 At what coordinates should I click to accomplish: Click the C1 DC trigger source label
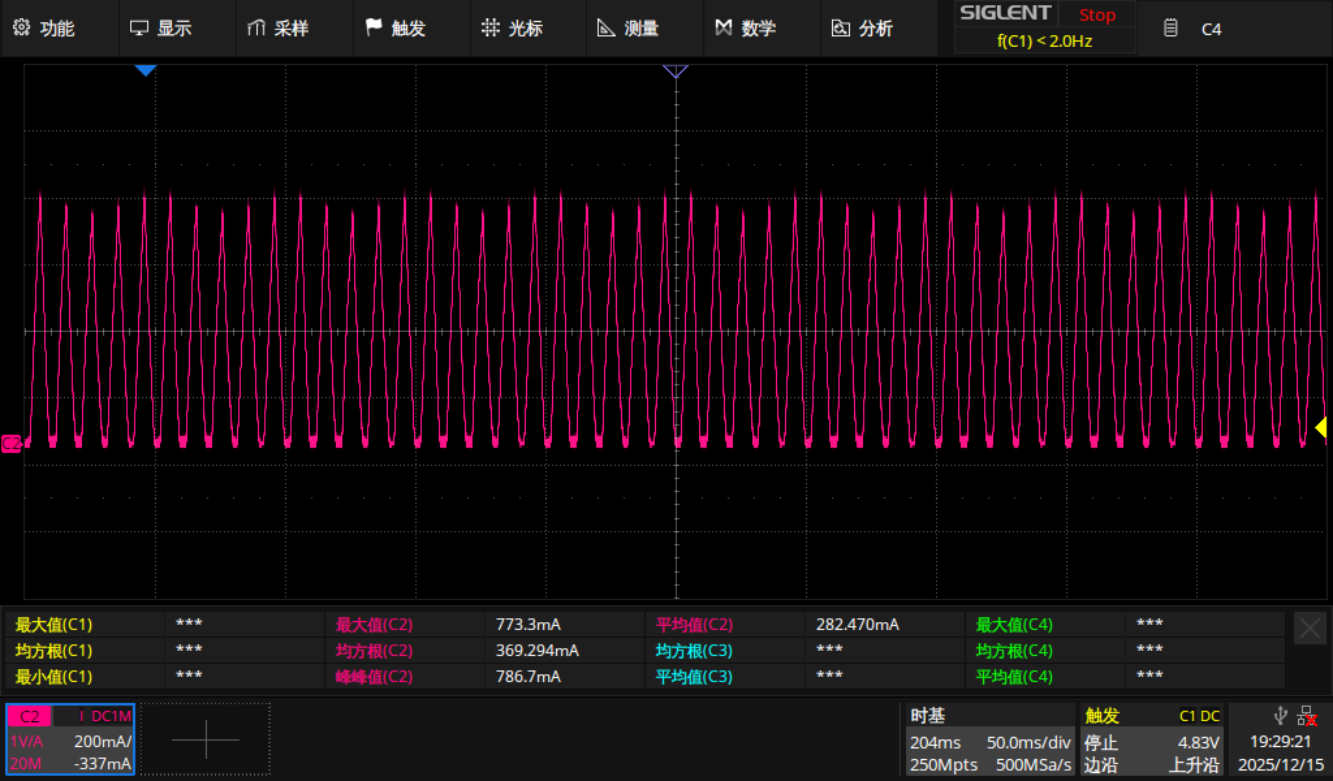pos(1199,716)
